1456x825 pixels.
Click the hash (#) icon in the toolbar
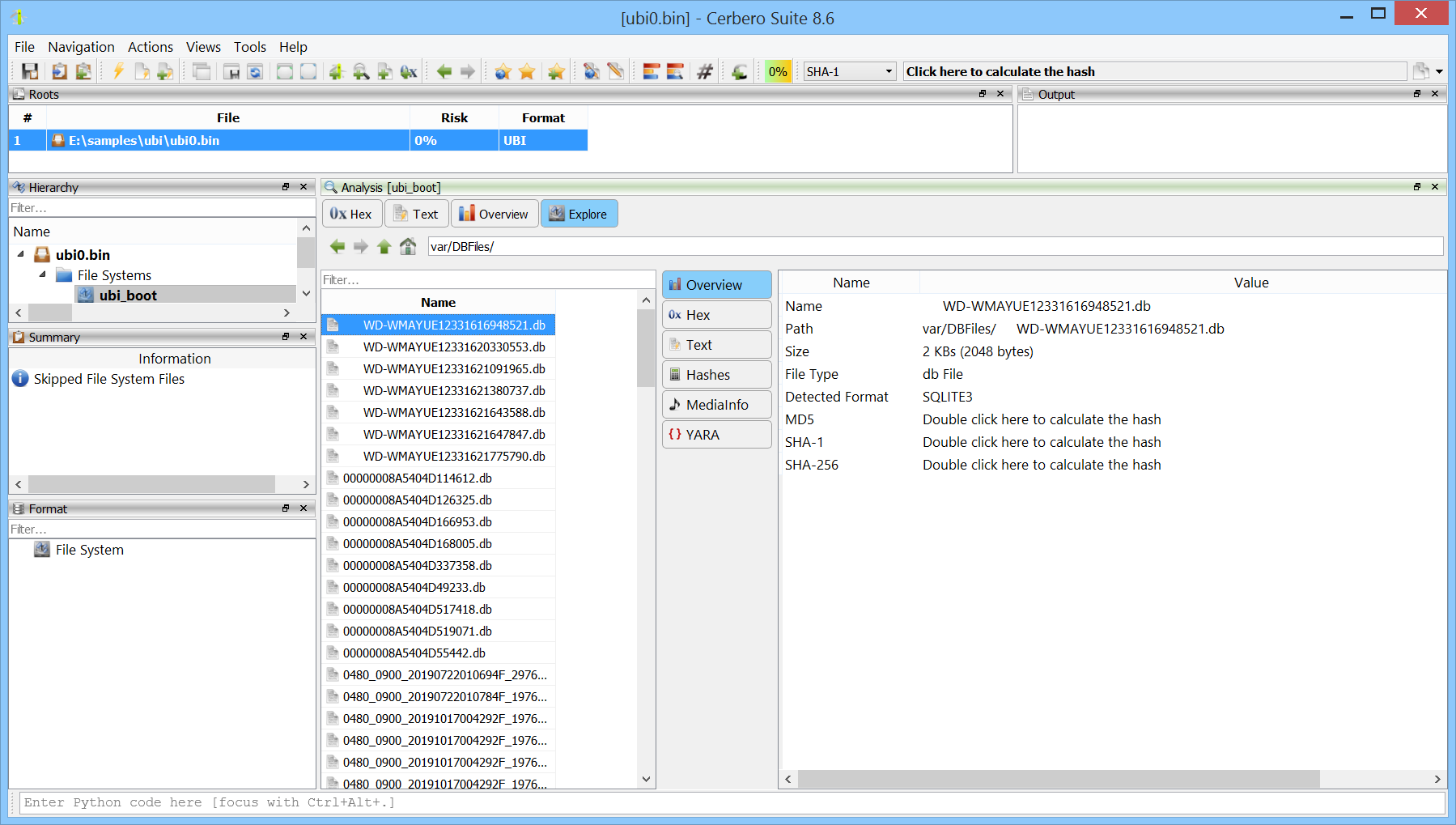705,71
